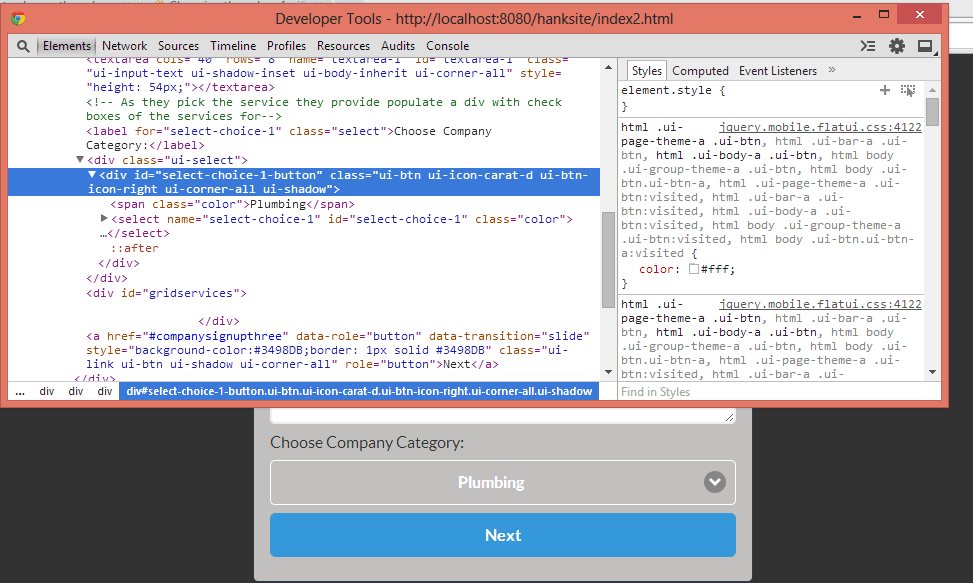Open DevTools settings with the gear icon
Viewport: 973px width, 583px height.
pyautogui.click(x=896, y=45)
